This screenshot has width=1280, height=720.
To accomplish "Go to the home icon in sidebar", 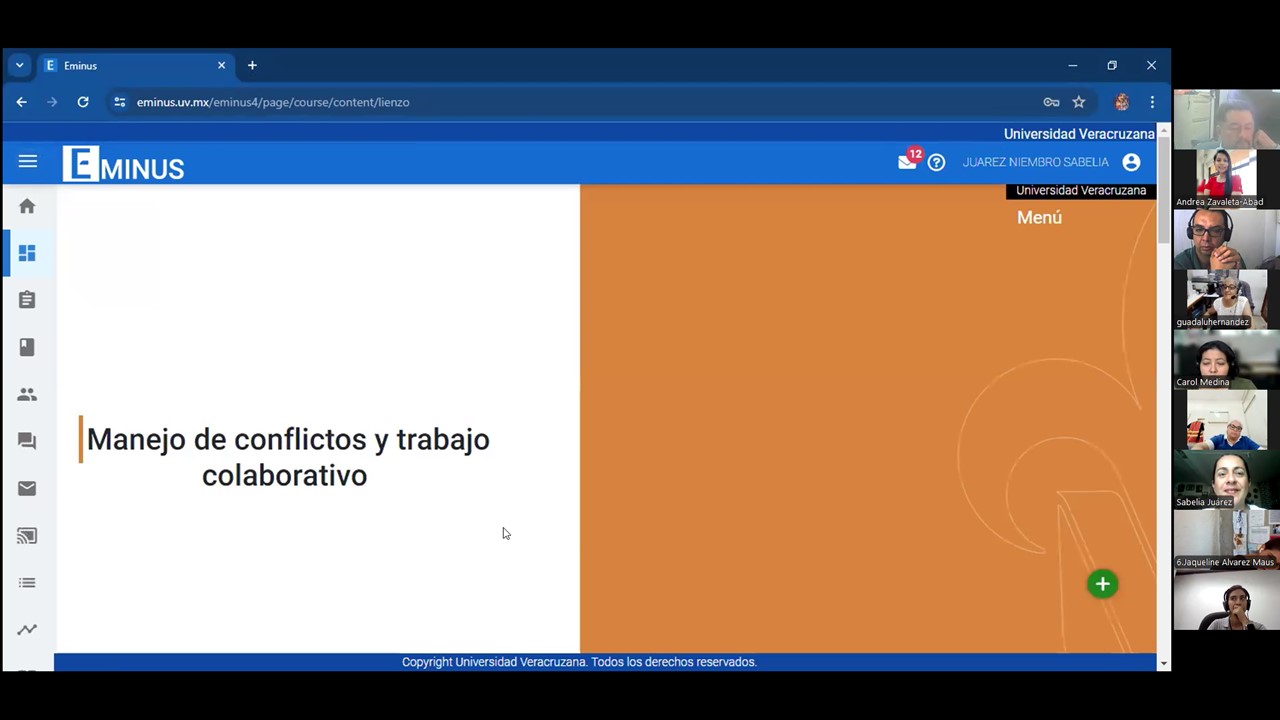I will [x=27, y=206].
